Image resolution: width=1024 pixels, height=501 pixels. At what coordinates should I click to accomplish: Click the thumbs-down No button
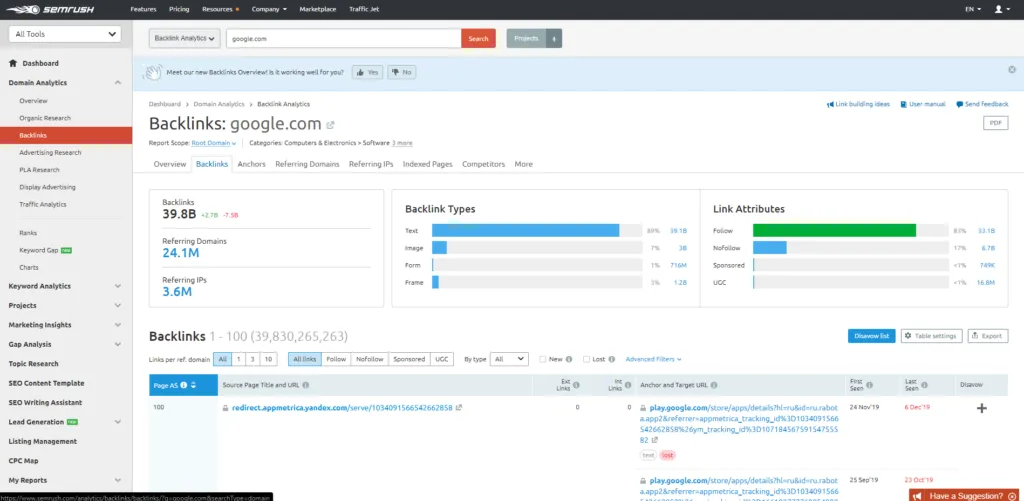point(402,73)
